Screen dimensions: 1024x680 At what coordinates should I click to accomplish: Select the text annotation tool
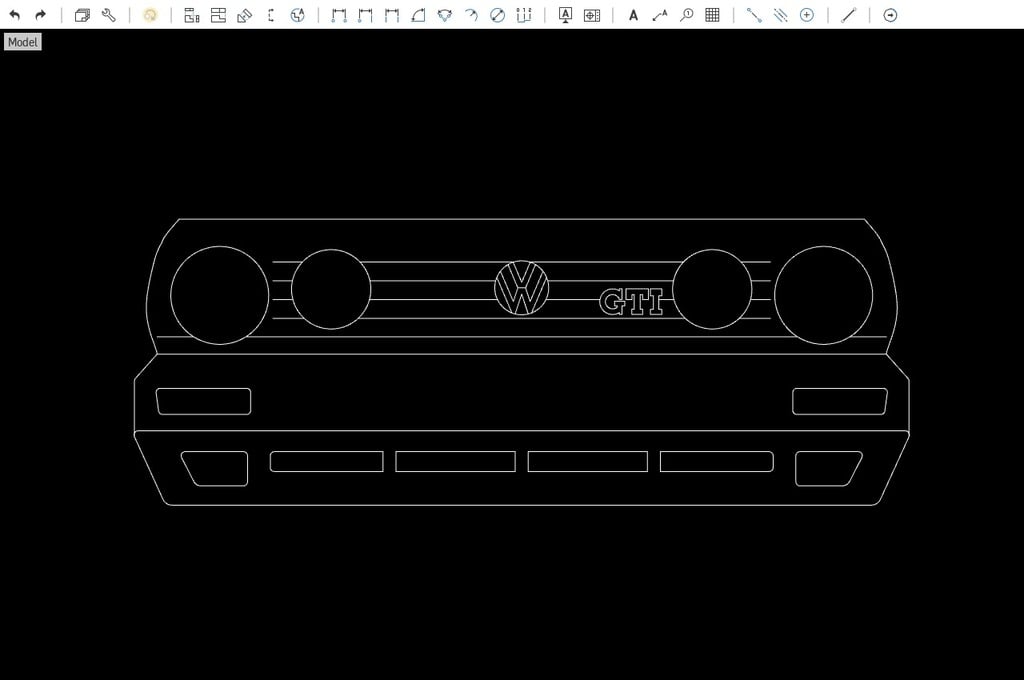pos(633,15)
